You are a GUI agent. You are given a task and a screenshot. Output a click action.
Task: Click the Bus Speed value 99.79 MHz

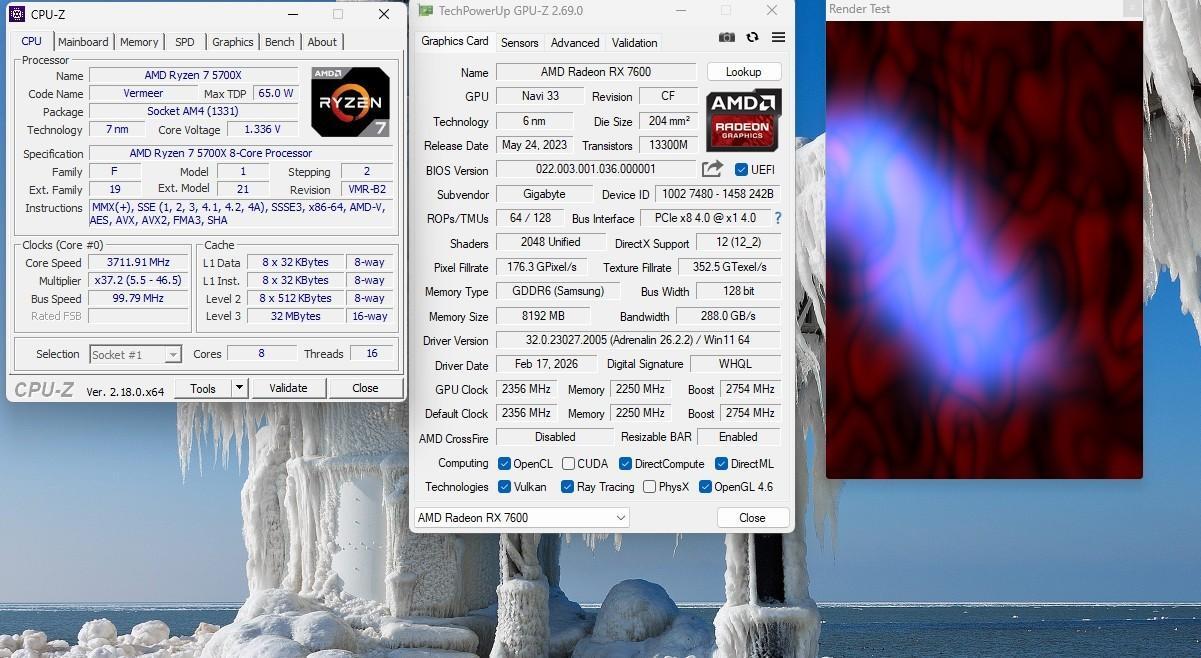click(x=138, y=298)
